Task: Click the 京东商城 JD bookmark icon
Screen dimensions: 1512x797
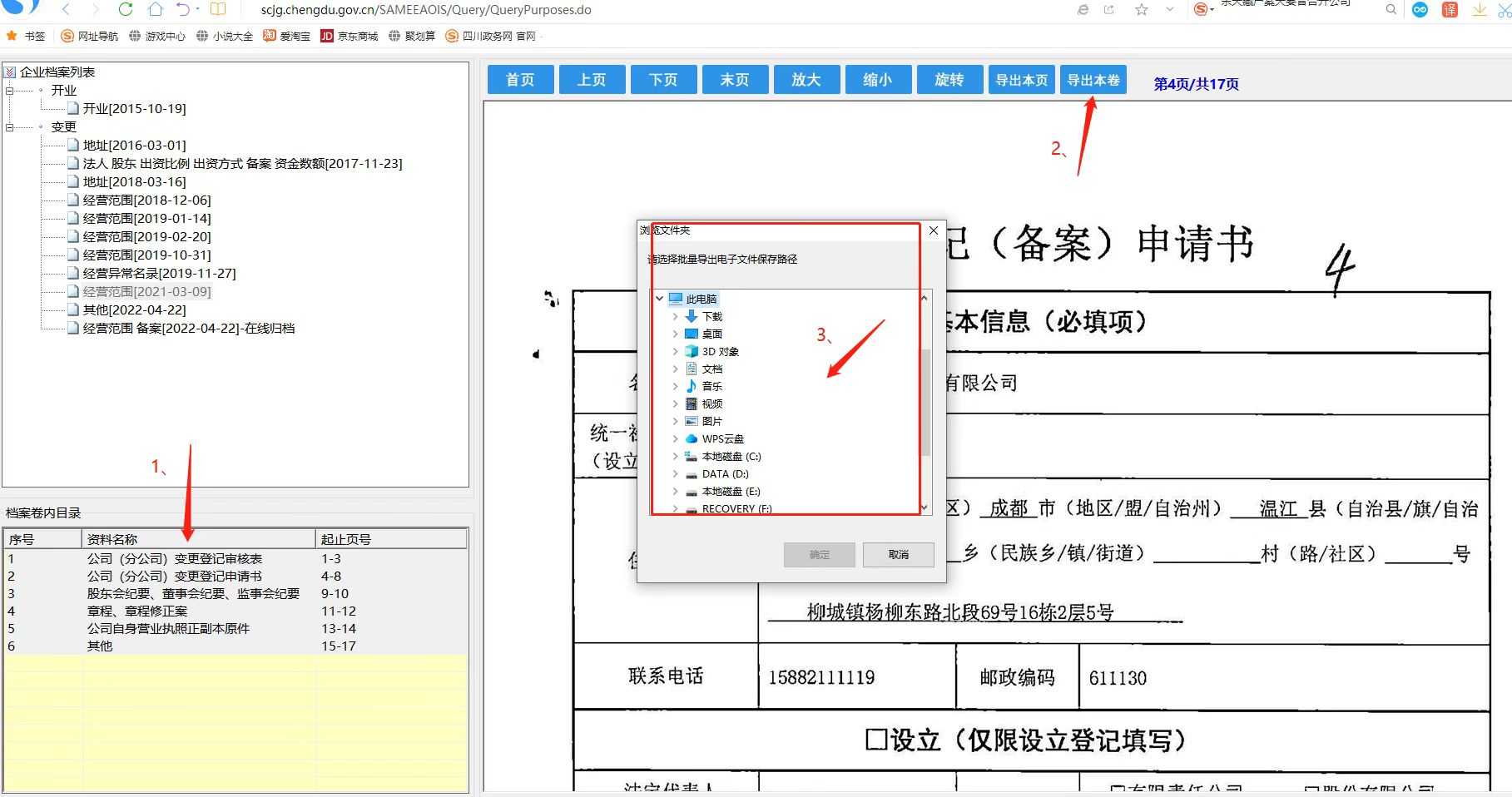Action: pos(327,36)
